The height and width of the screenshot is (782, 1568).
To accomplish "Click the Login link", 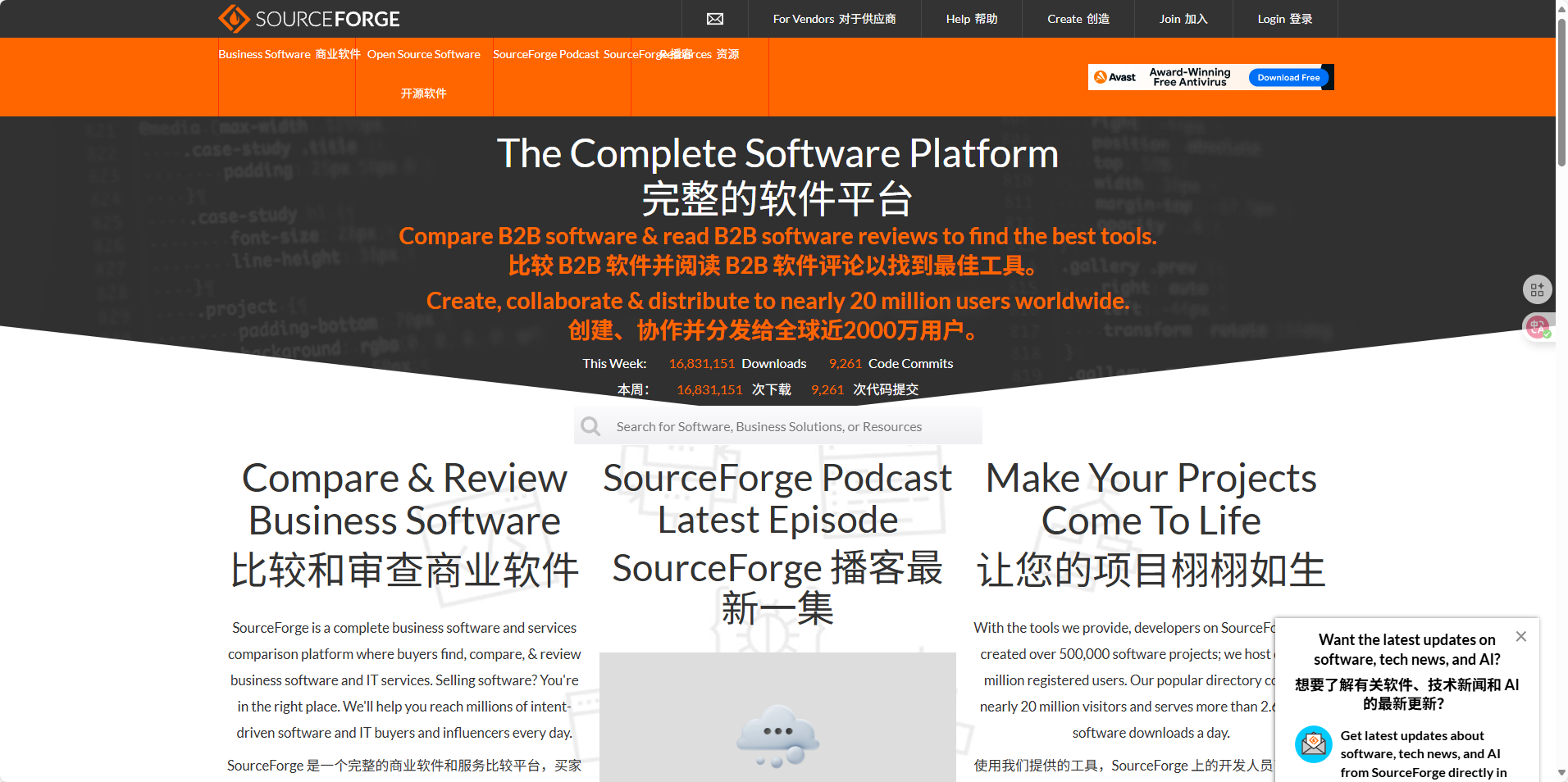I will click(1284, 19).
